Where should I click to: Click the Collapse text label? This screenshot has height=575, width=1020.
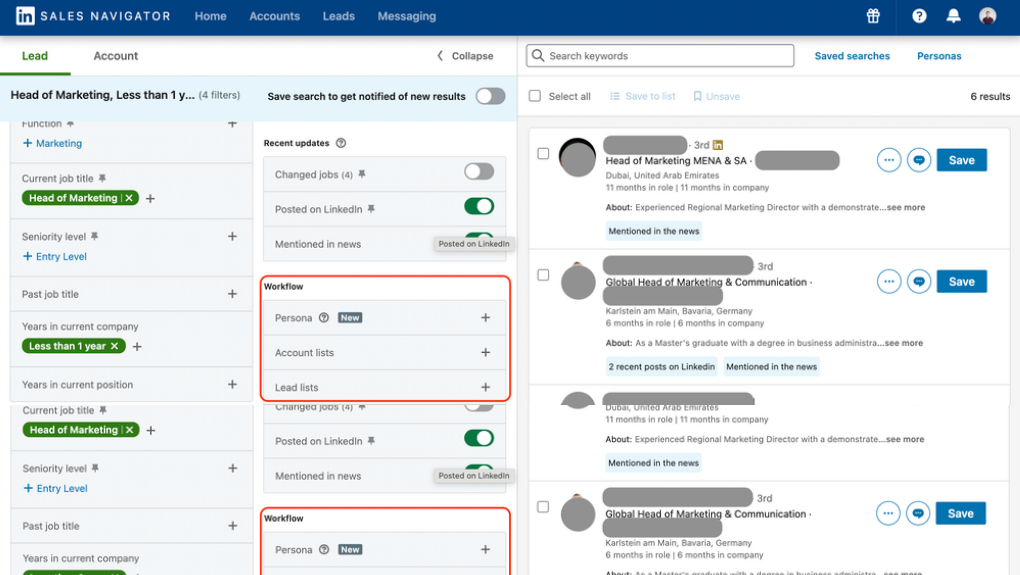pyautogui.click(x=472, y=56)
